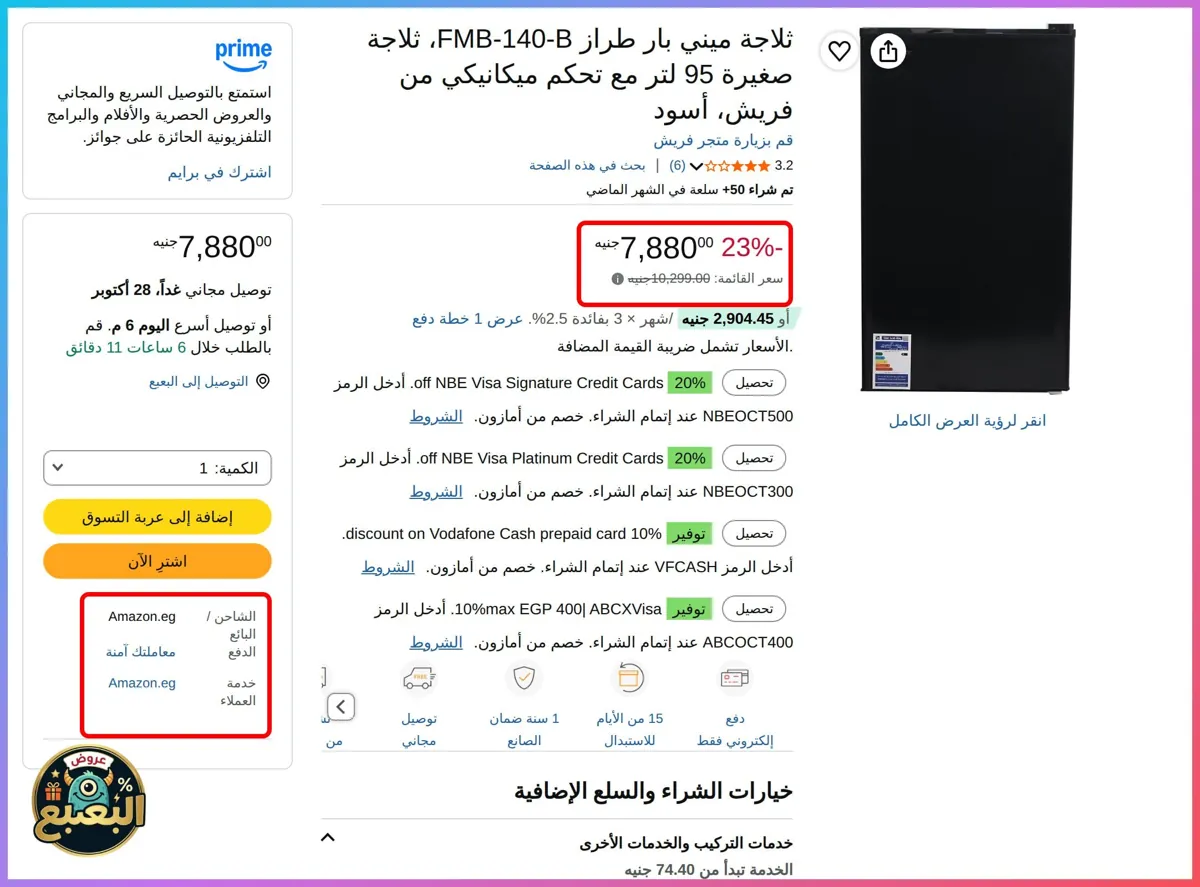Click تحصيل button for Vodafone Cash offer
The width and height of the screenshot is (1200, 887).
point(754,533)
